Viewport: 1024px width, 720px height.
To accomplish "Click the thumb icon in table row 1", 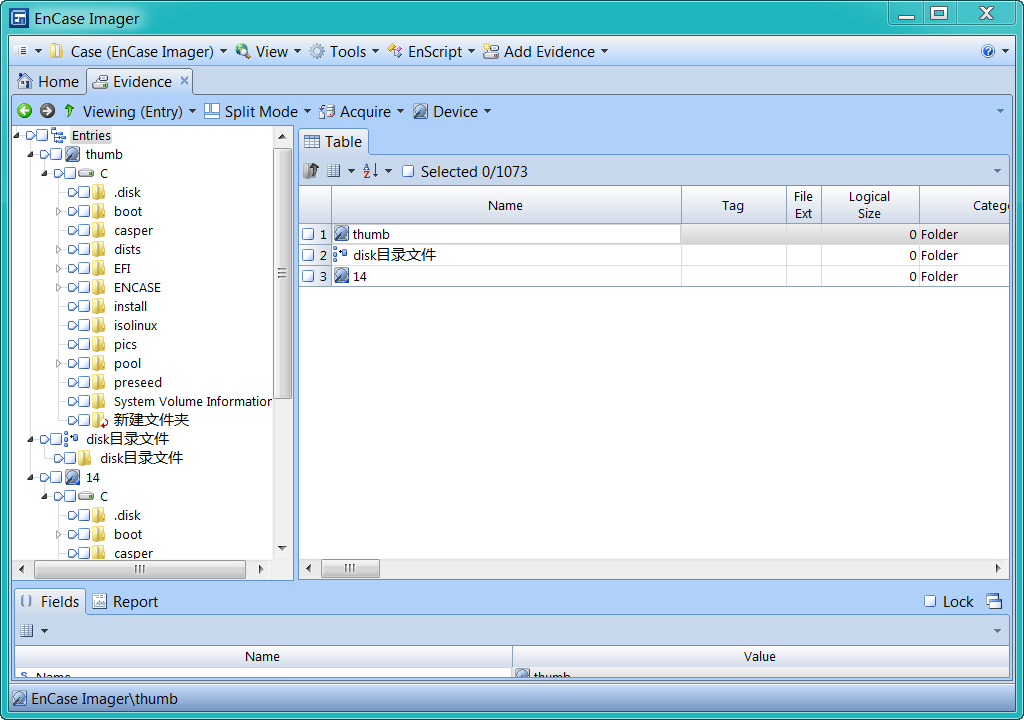I will click(342, 233).
